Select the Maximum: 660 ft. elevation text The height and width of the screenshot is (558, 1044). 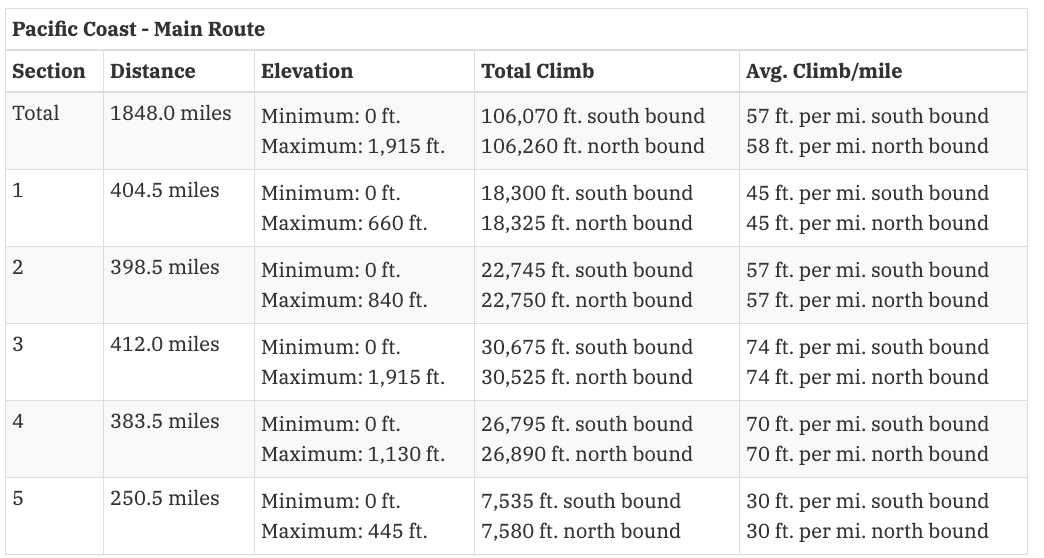coord(344,223)
